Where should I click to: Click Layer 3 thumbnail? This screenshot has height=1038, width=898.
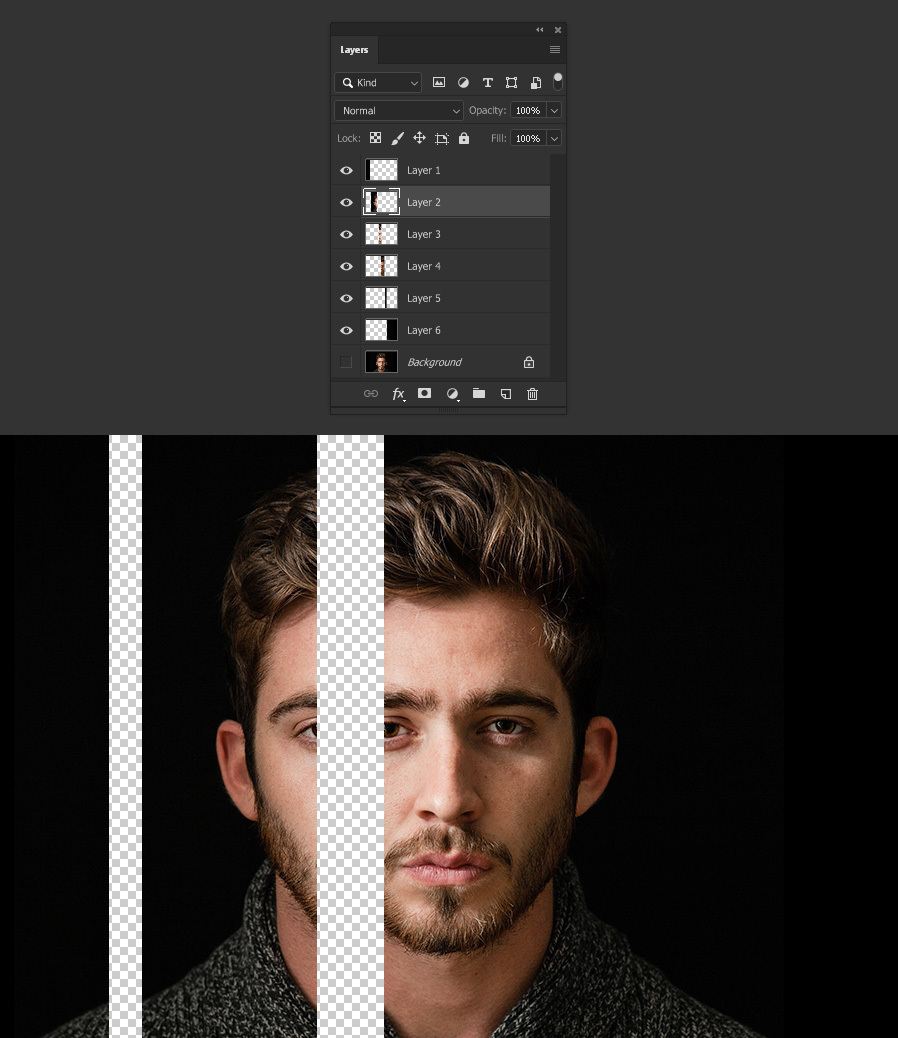coord(381,234)
